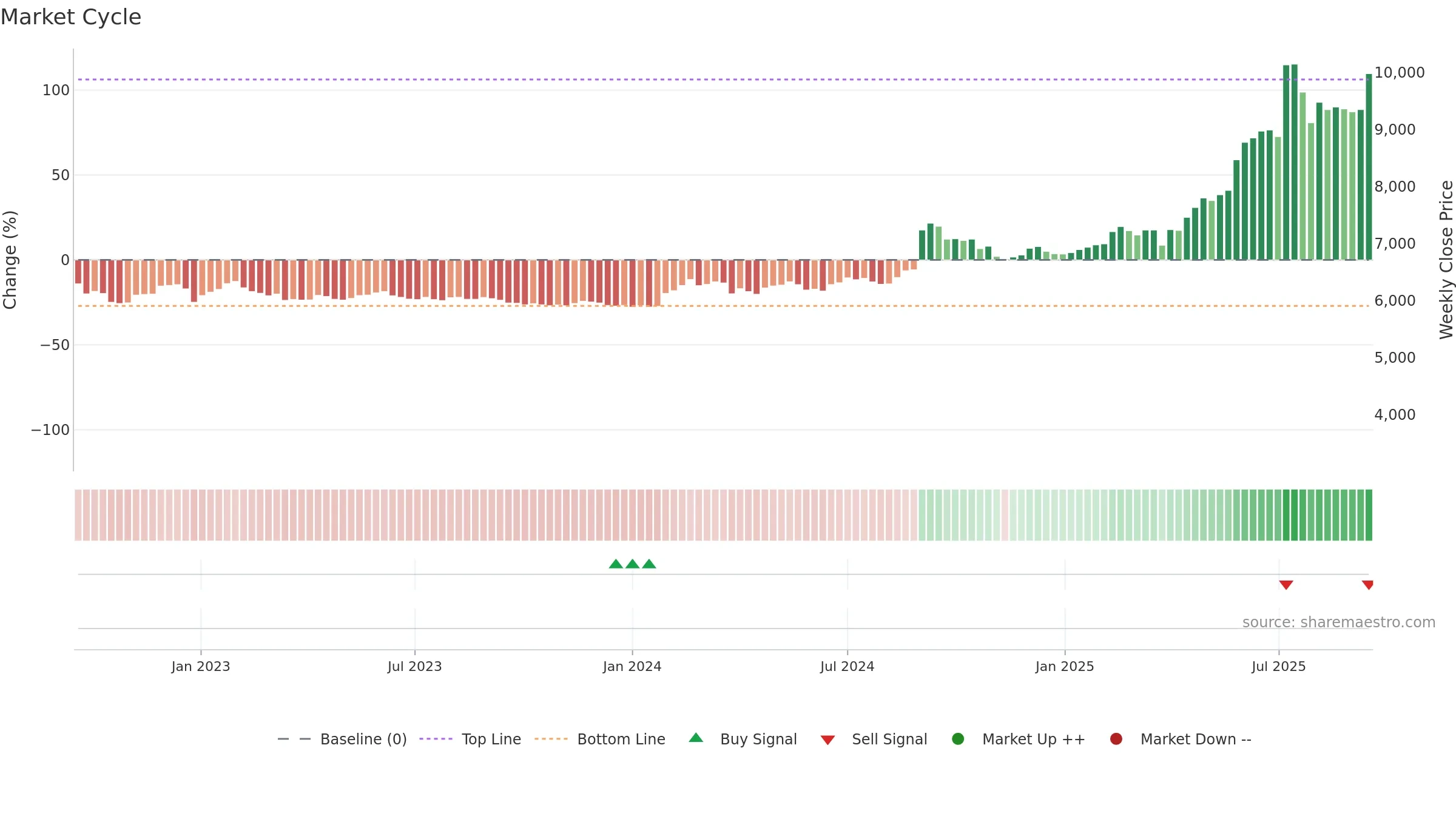Click the Jan 2023 x-axis label
Viewport: 1456px width, 819px height.
point(201,666)
